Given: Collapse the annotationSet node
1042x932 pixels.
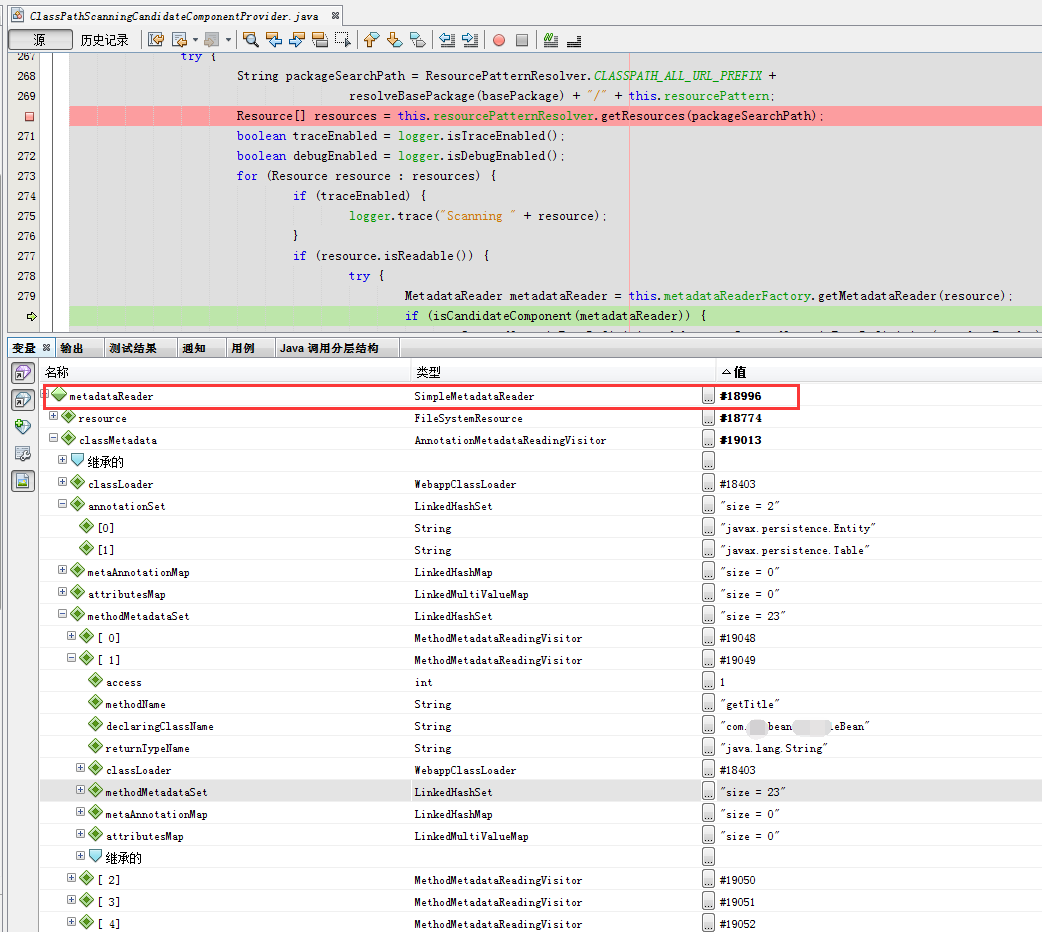Looking at the screenshot, I should pos(62,504).
